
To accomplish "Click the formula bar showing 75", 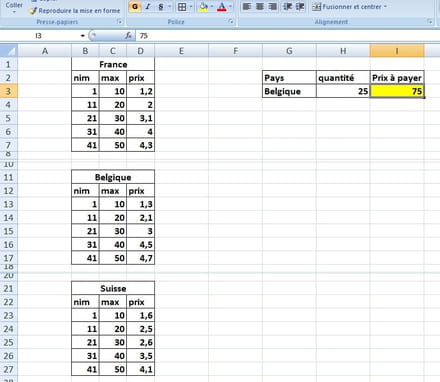I will coord(288,36).
